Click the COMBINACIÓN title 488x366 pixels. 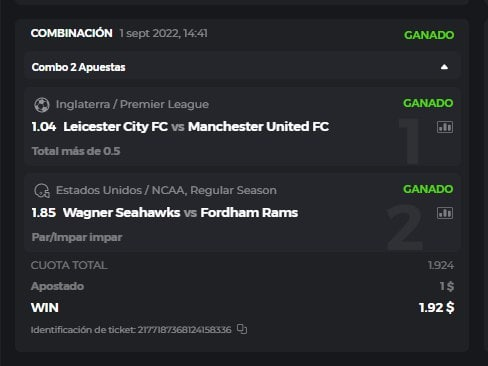tap(71, 33)
